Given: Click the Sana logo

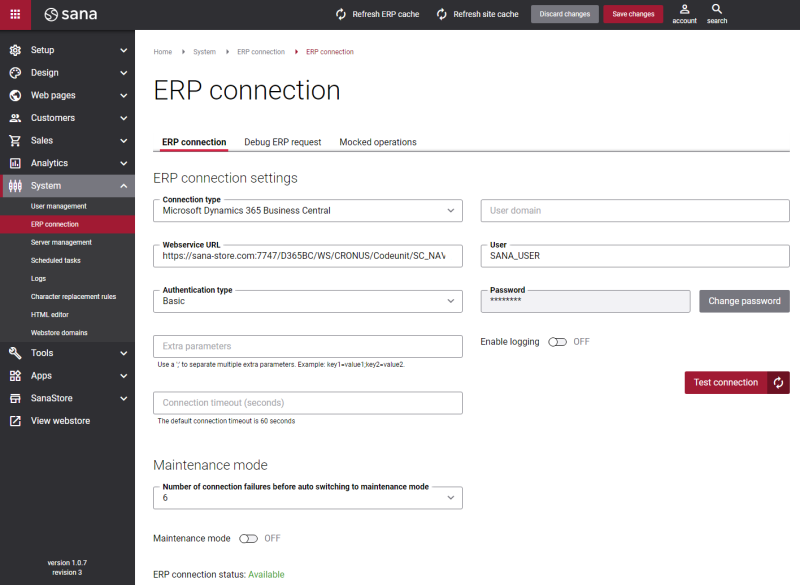Looking at the screenshot, I should [x=70, y=14].
